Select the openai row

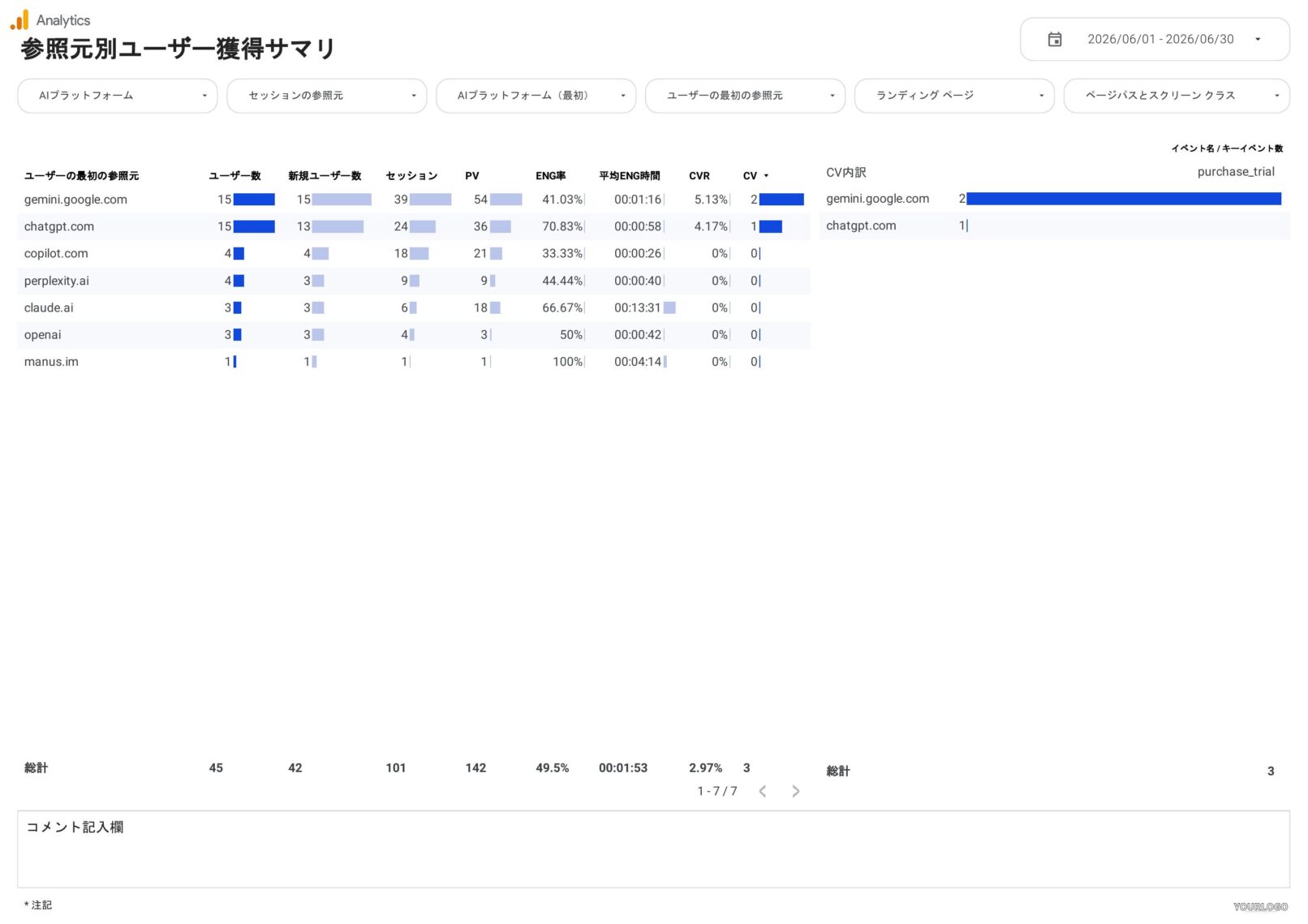(414, 335)
